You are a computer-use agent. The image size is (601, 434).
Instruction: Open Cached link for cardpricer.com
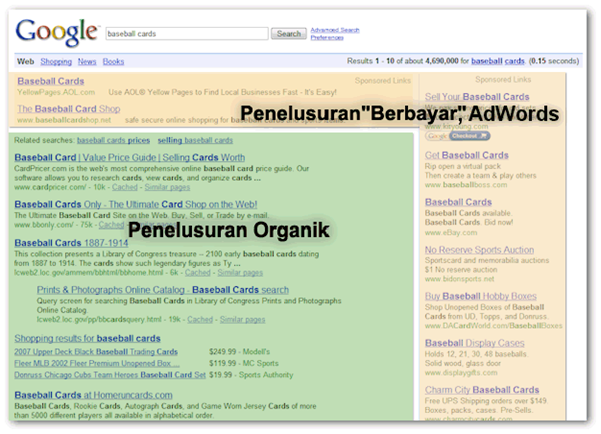[x=125, y=187]
